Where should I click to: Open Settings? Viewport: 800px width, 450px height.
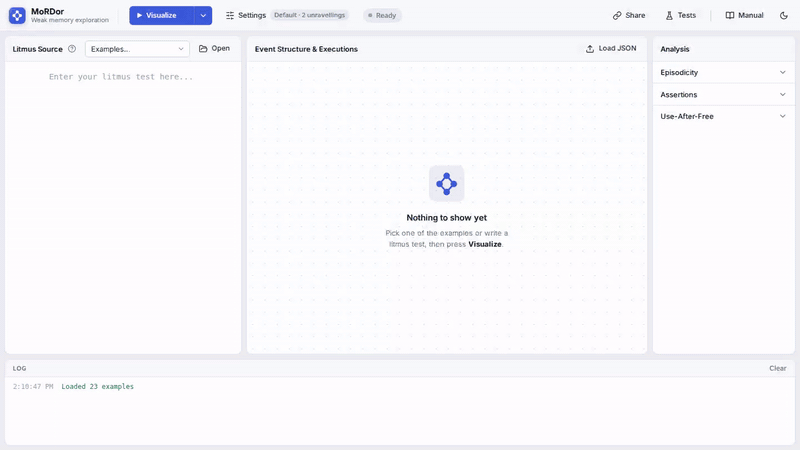coord(246,15)
